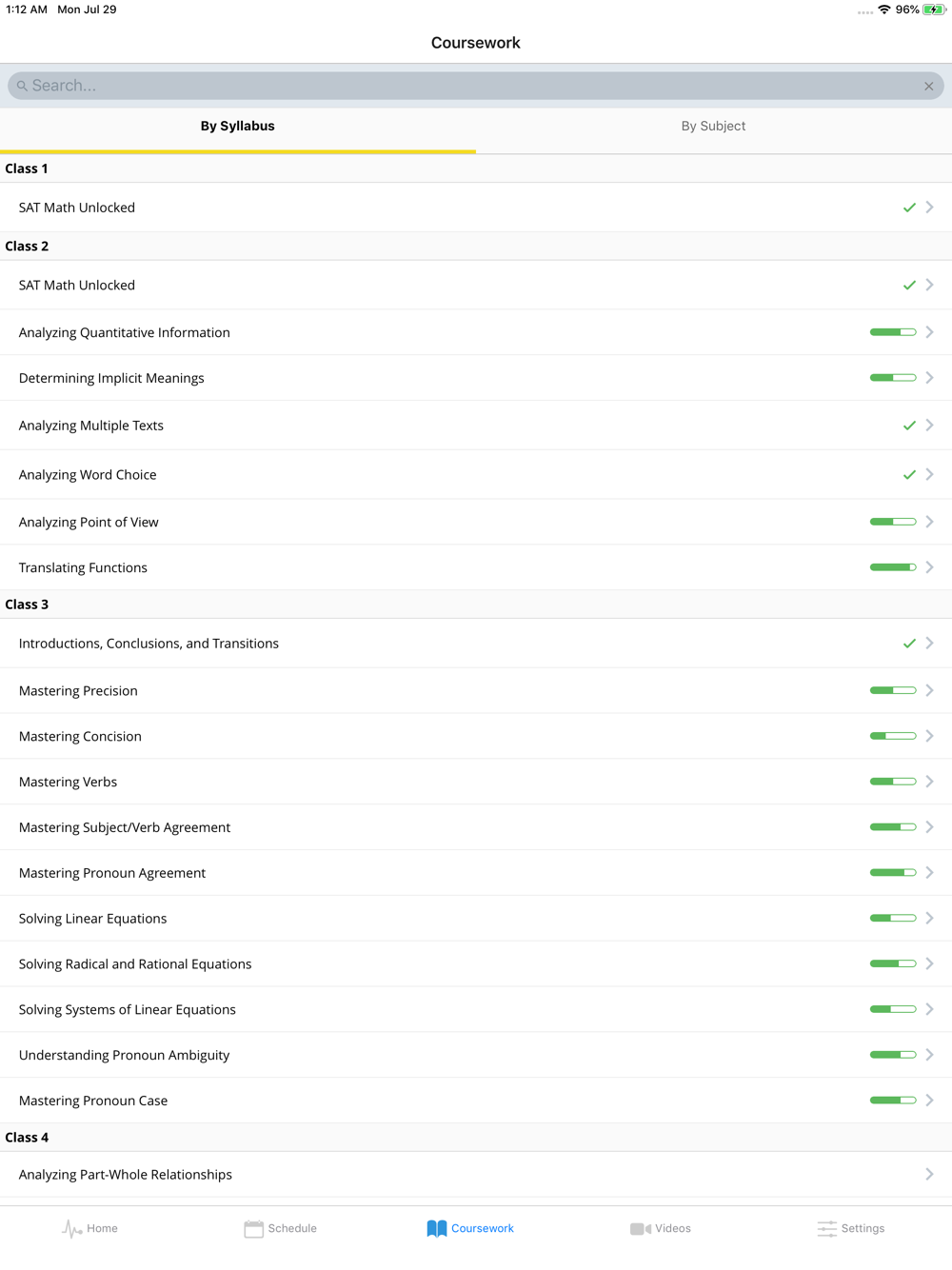Tap the battery status icon
The width and height of the screenshot is (952, 1270).
tap(934, 10)
